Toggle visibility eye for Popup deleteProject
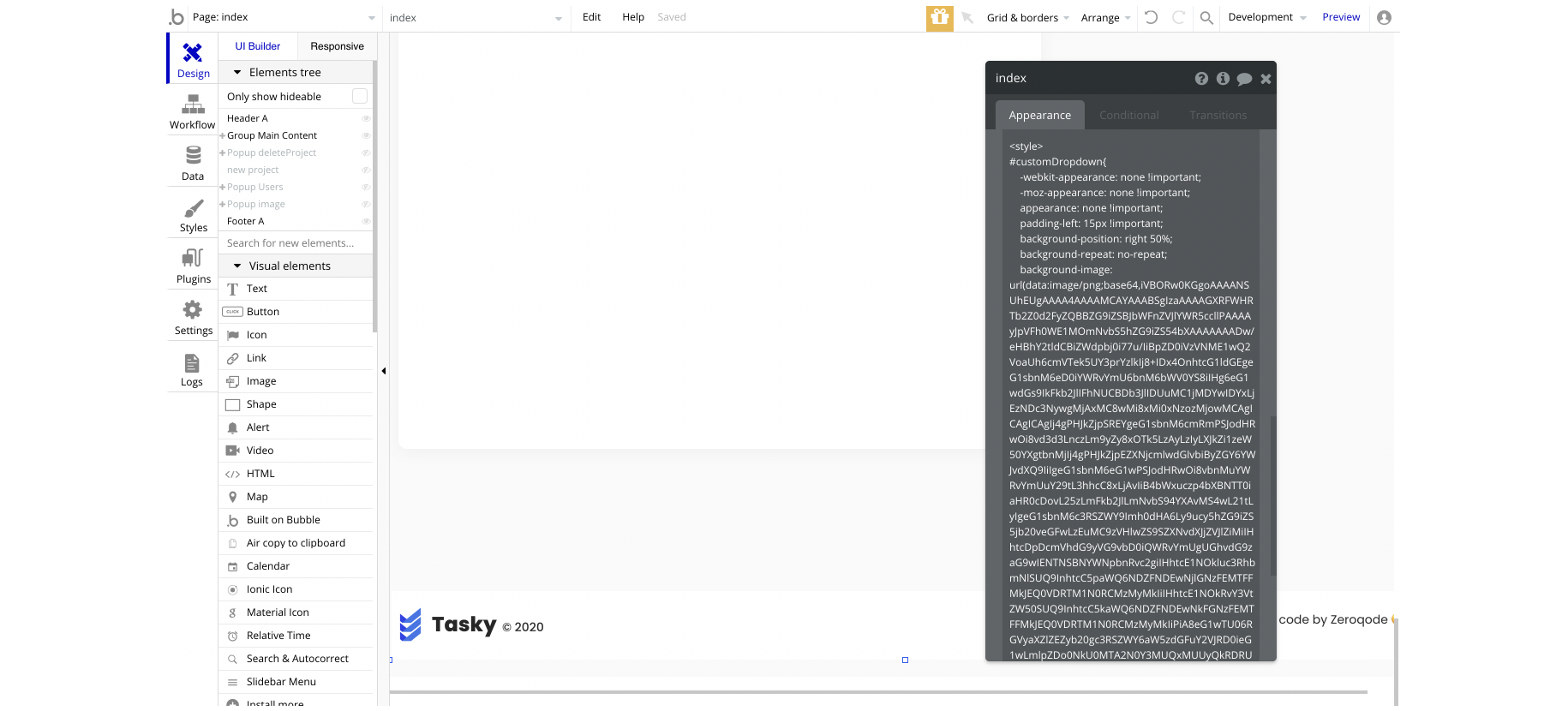The height and width of the screenshot is (711, 1568). (366, 152)
